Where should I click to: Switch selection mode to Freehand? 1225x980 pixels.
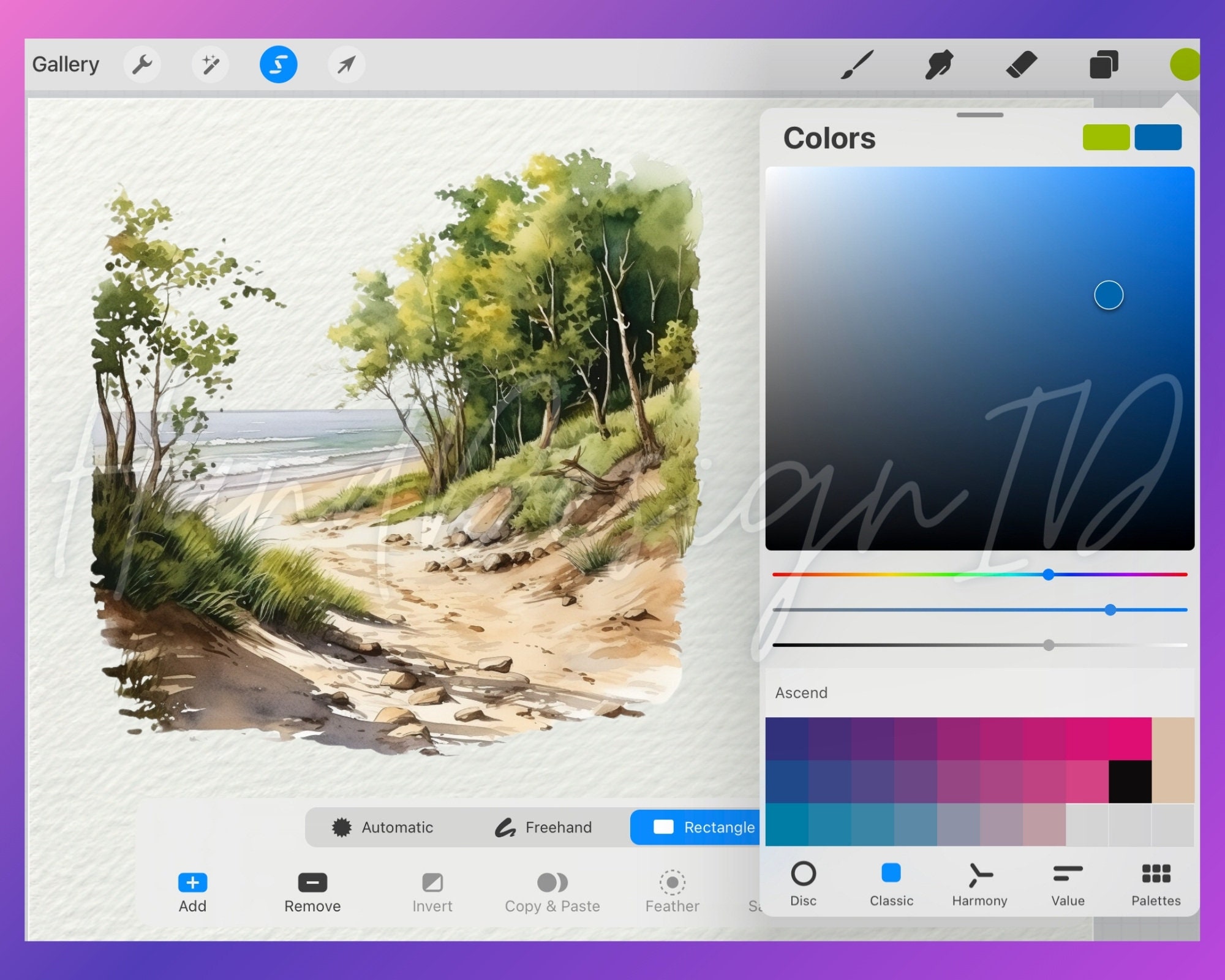(x=542, y=827)
